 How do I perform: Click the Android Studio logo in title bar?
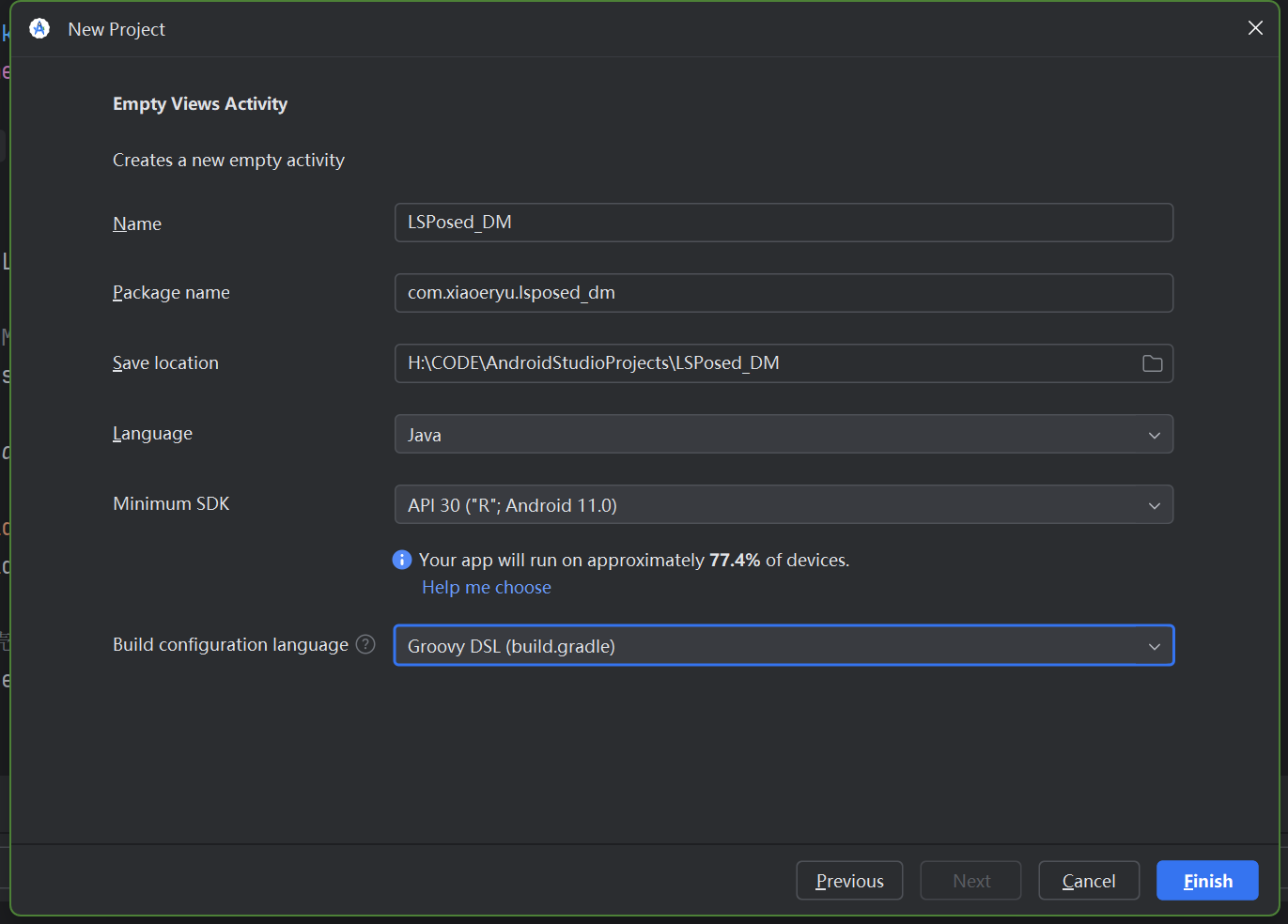[x=39, y=29]
